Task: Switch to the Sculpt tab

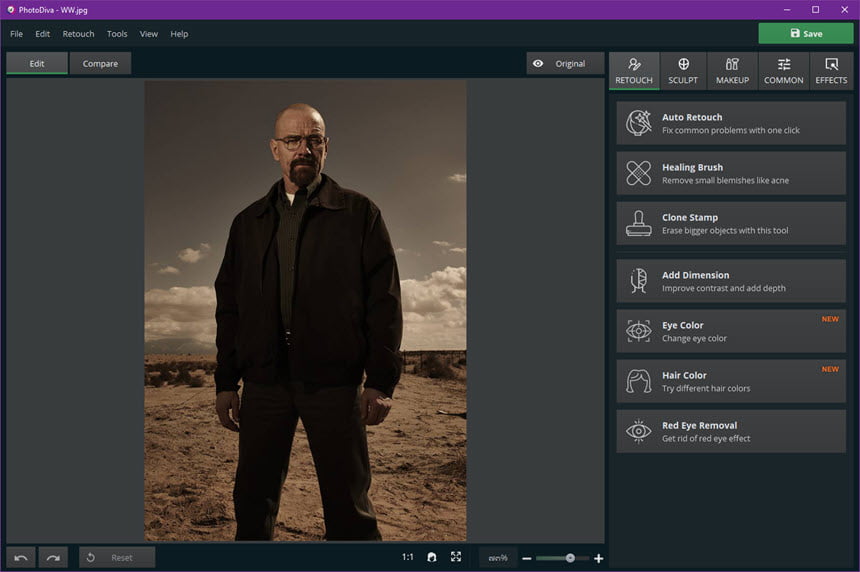Action: [x=683, y=71]
